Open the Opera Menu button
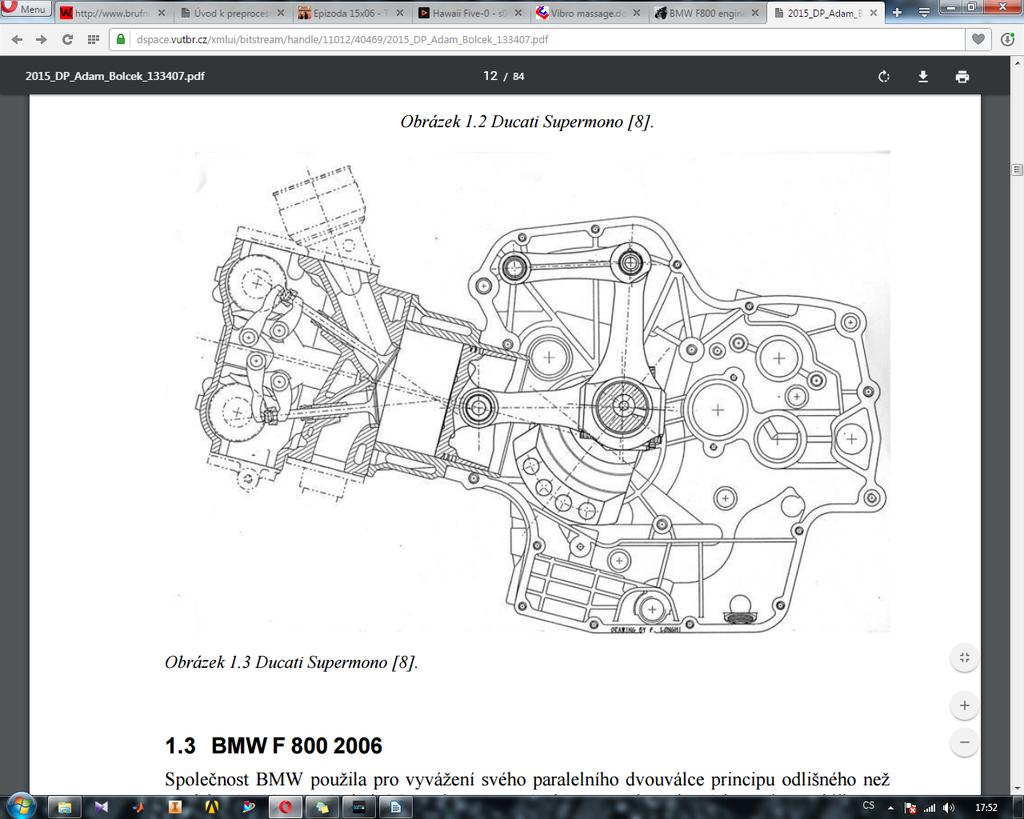This screenshot has width=1024, height=819. click(x=25, y=9)
